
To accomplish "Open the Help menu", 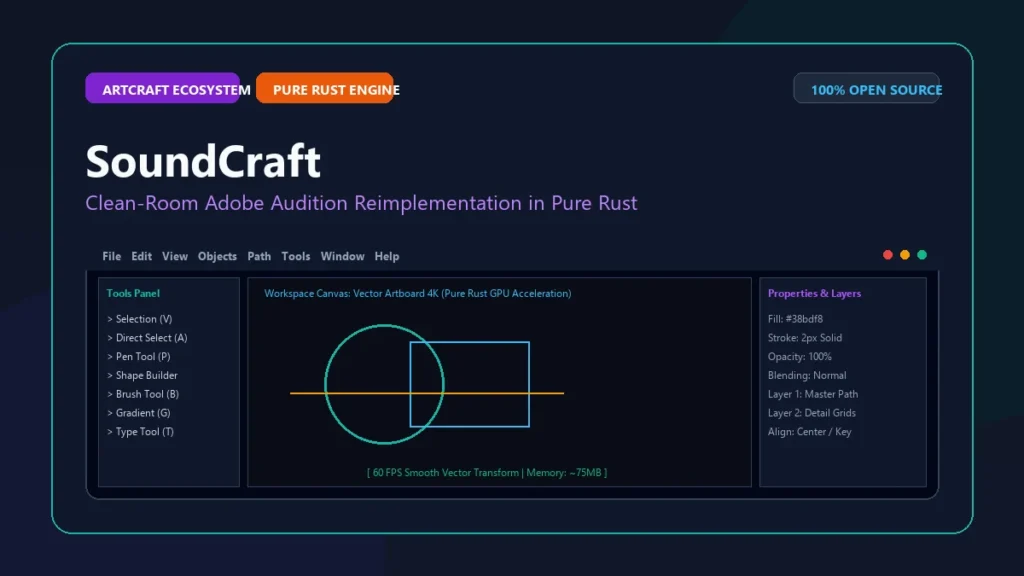I will pos(387,257).
